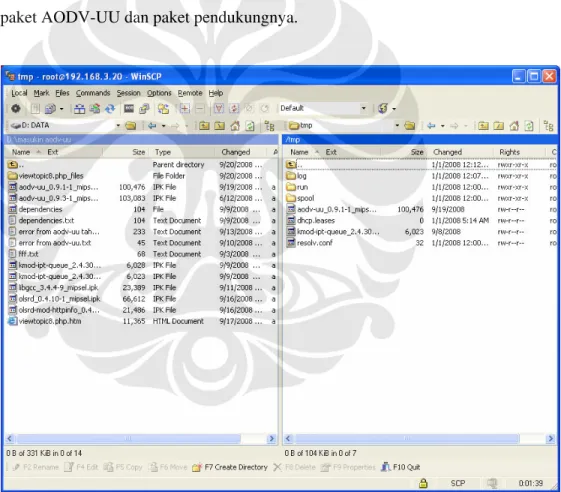Open the Mark menu
Viewport: 561px width, 492px height.
pos(42,93)
